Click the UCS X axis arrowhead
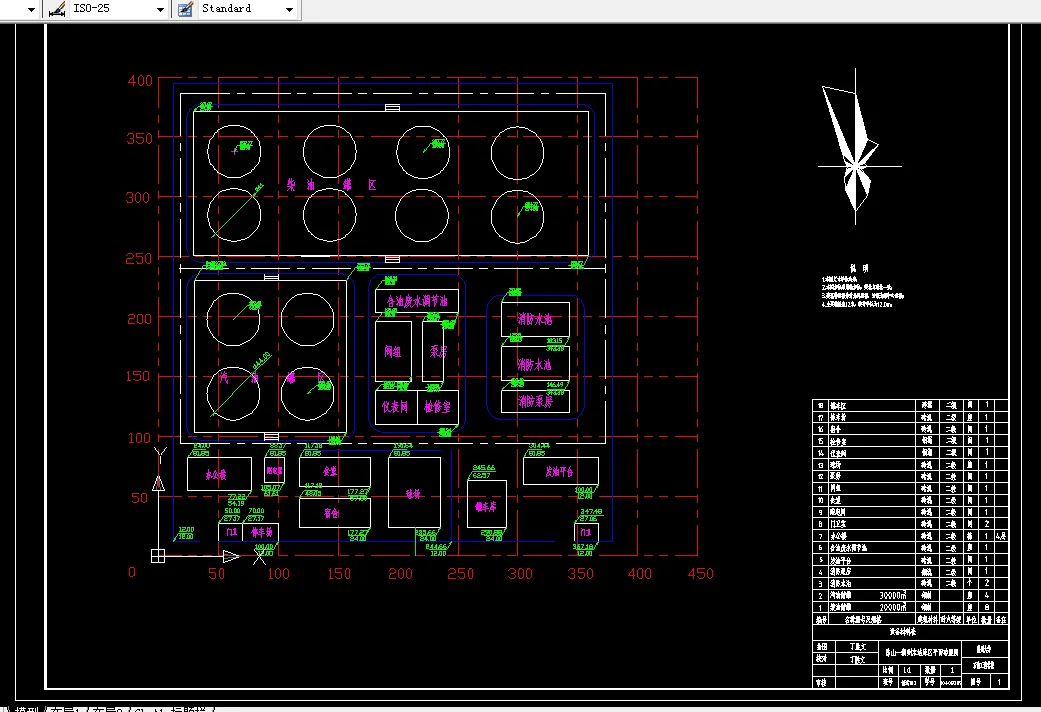 [x=230, y=556]
